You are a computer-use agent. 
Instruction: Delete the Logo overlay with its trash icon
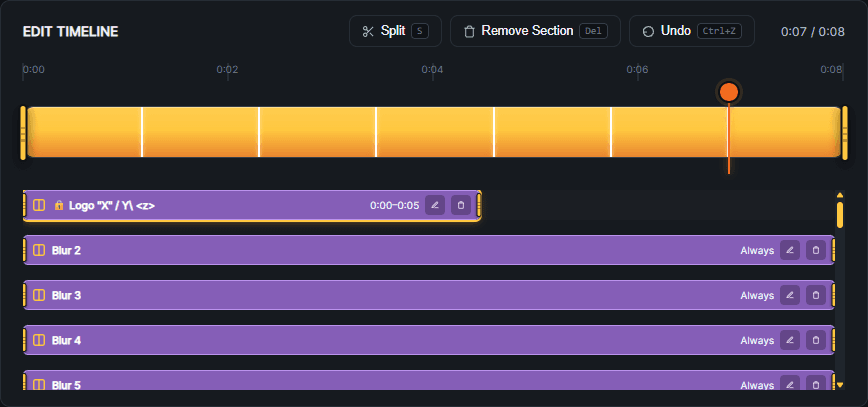pyautogui.click(x=461, y=205)
